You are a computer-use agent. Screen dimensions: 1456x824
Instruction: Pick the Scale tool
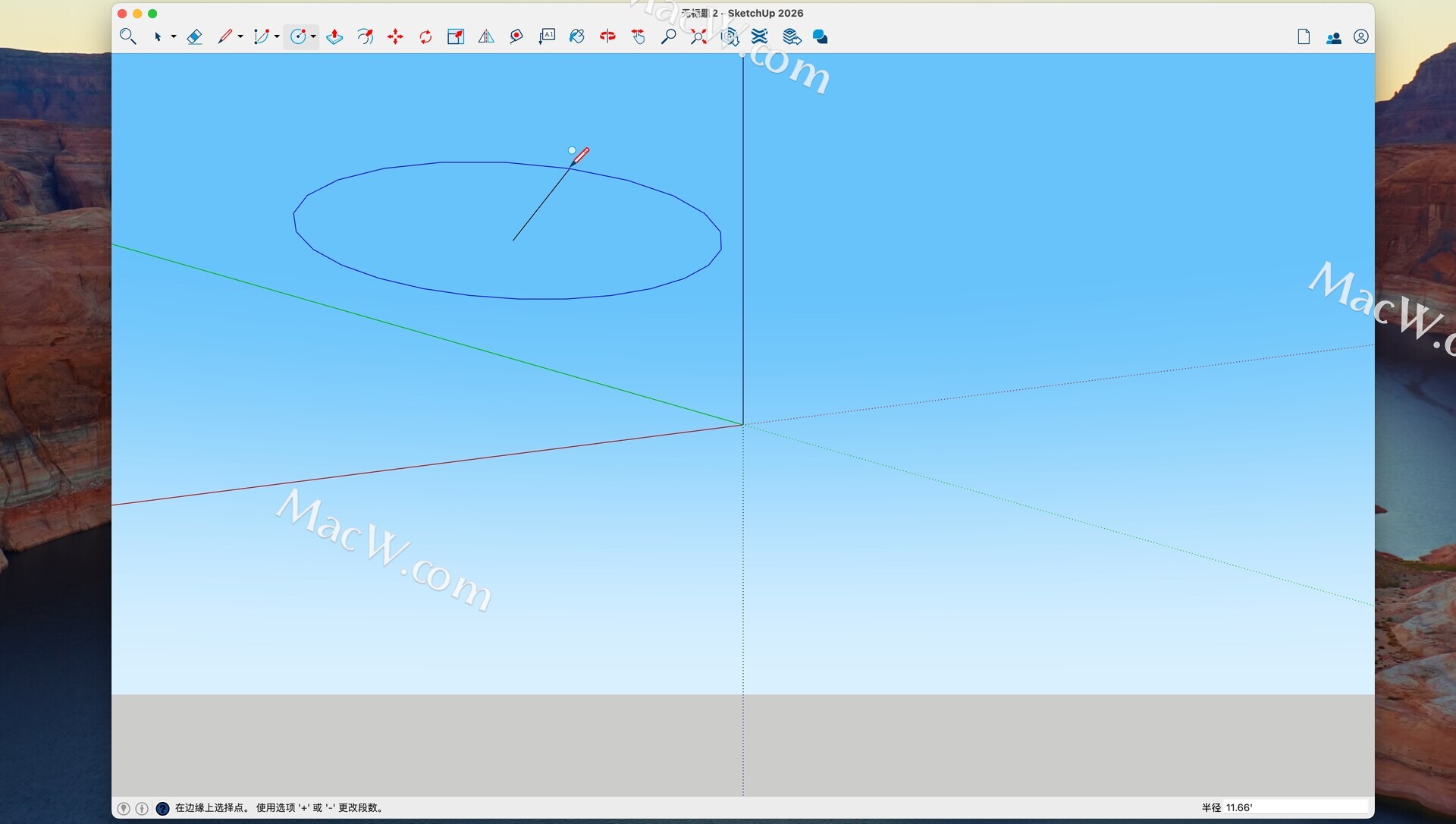(456, 36)
